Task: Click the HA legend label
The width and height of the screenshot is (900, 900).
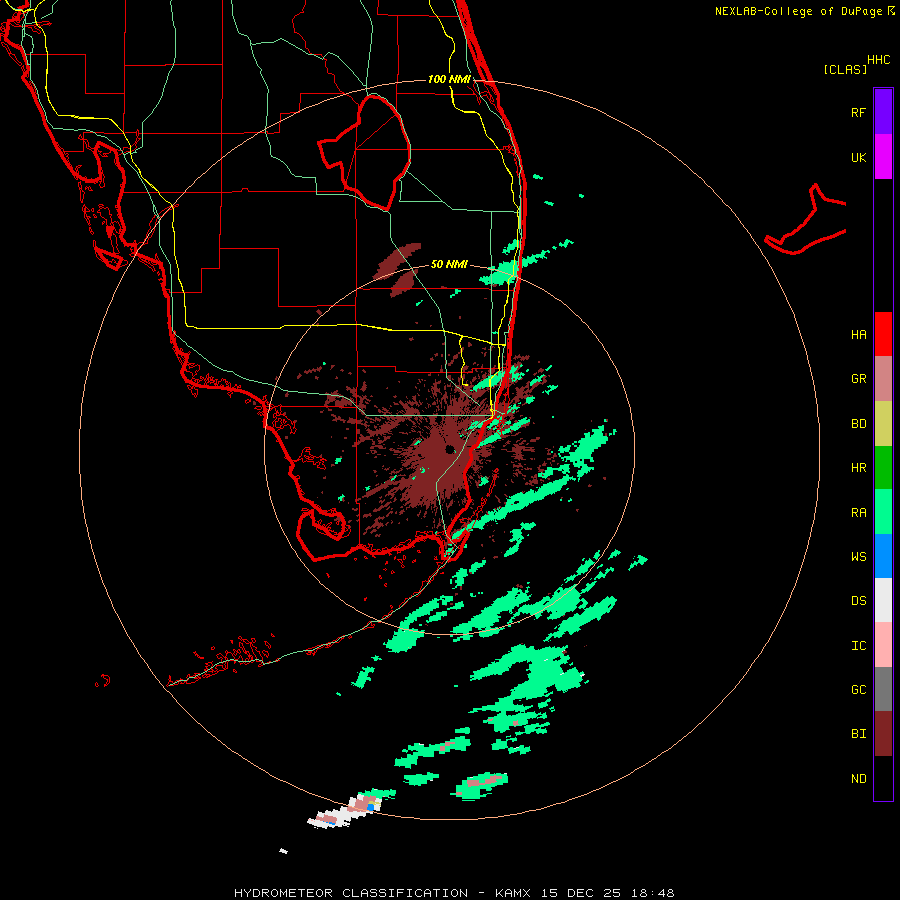Action: click(x=858, y=334)
